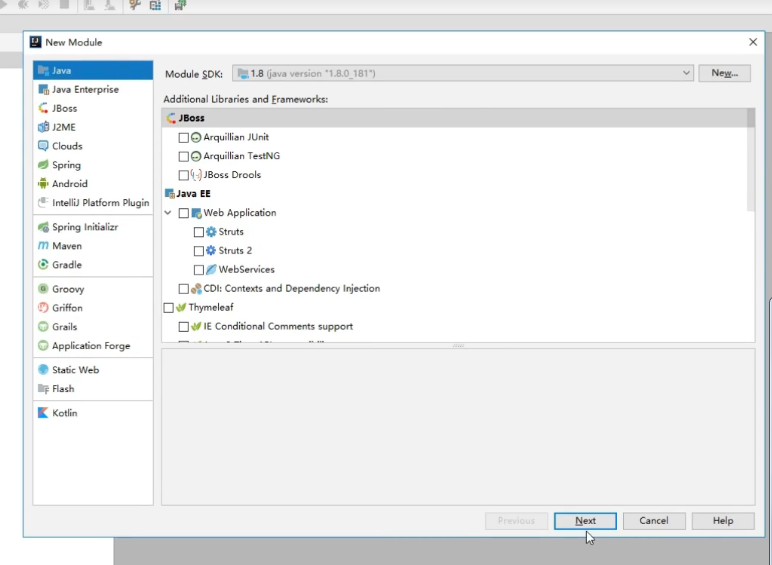Click the Next button
Screen dimensions: 772x565
click(585, 521)
